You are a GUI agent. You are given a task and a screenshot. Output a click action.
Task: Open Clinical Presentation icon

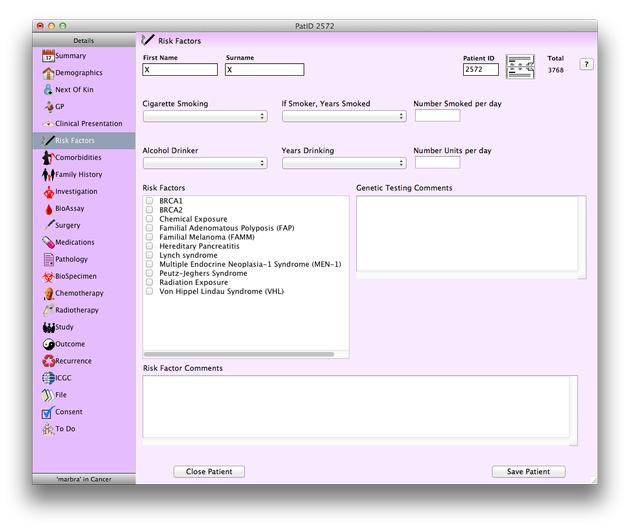[48, 124]
